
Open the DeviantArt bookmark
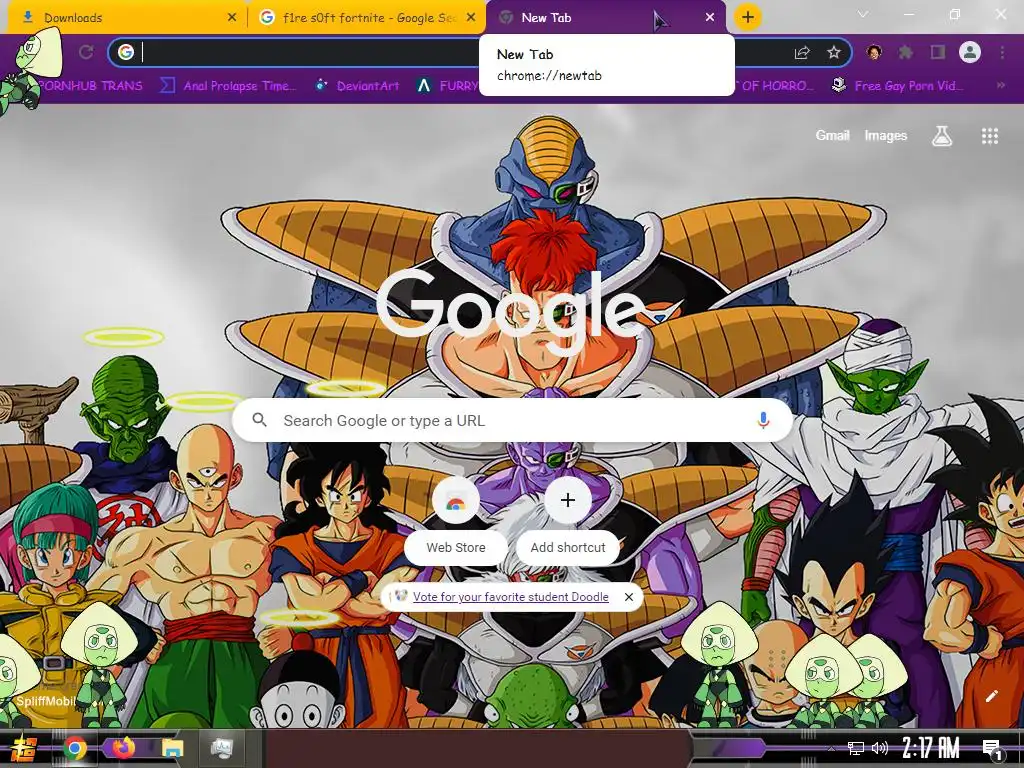(357, 86)
